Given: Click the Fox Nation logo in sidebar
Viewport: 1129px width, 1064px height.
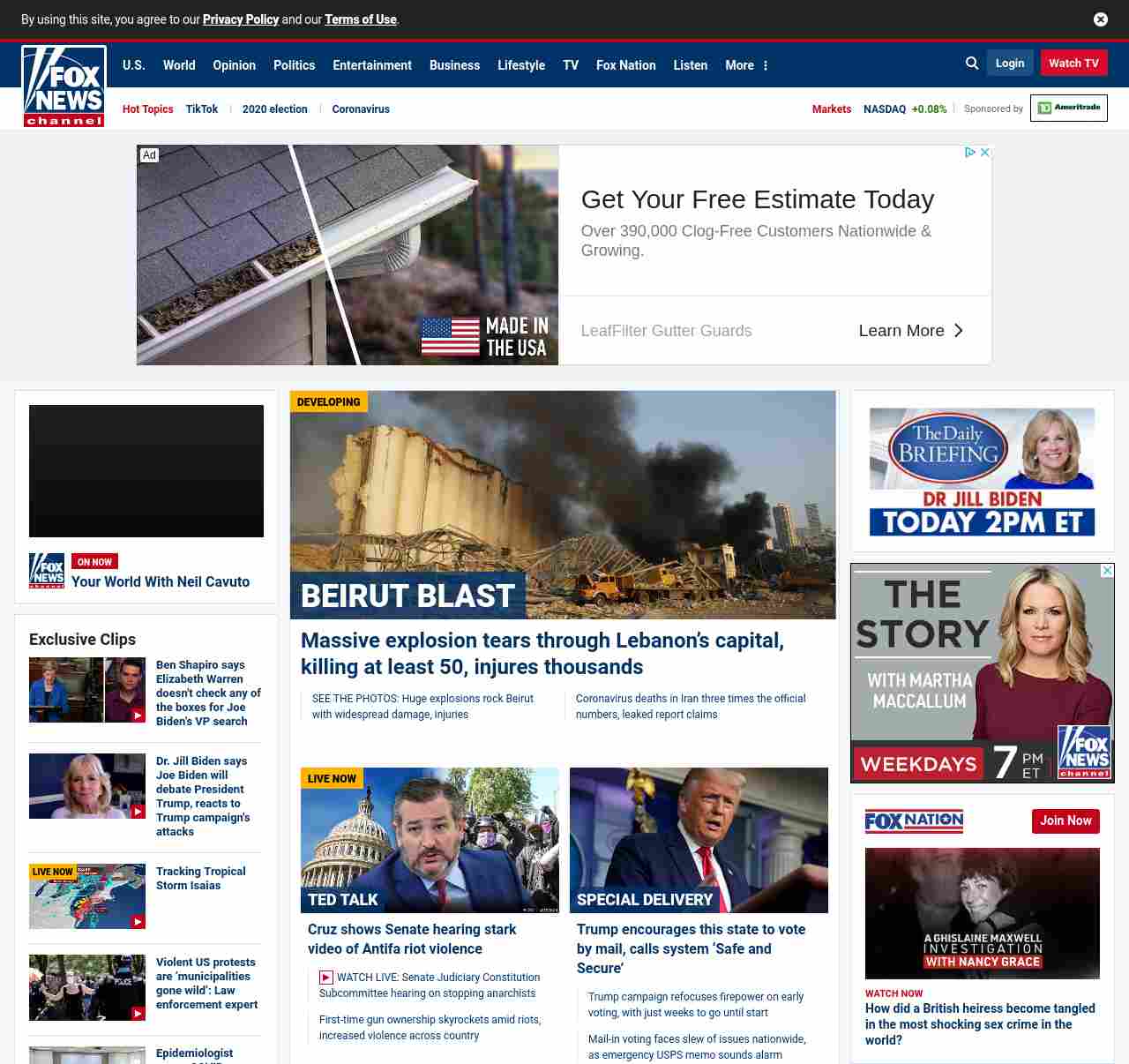Looking at the screenshot, I should [914, 821].
